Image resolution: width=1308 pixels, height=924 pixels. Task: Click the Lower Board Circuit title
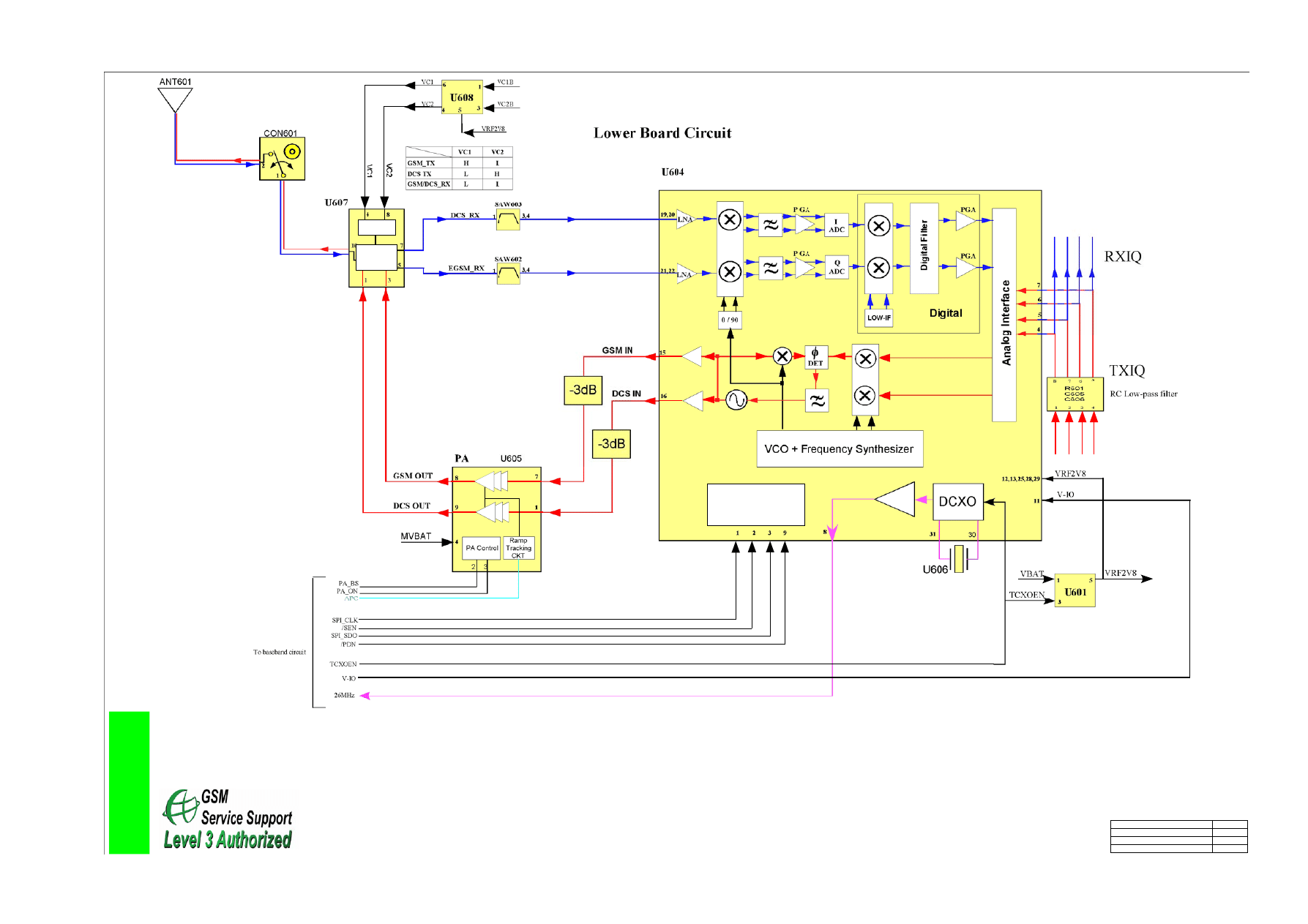pyautogui.click(x=662, y=133)
